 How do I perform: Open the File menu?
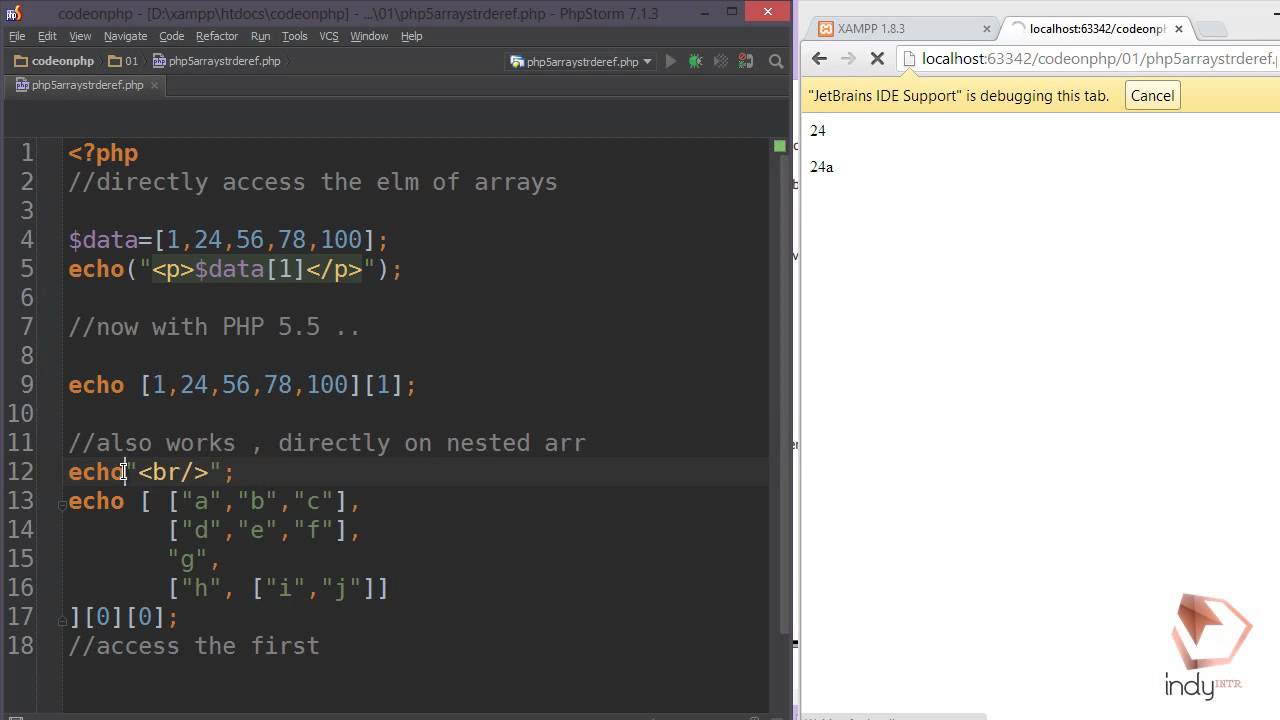pos(17,36)
